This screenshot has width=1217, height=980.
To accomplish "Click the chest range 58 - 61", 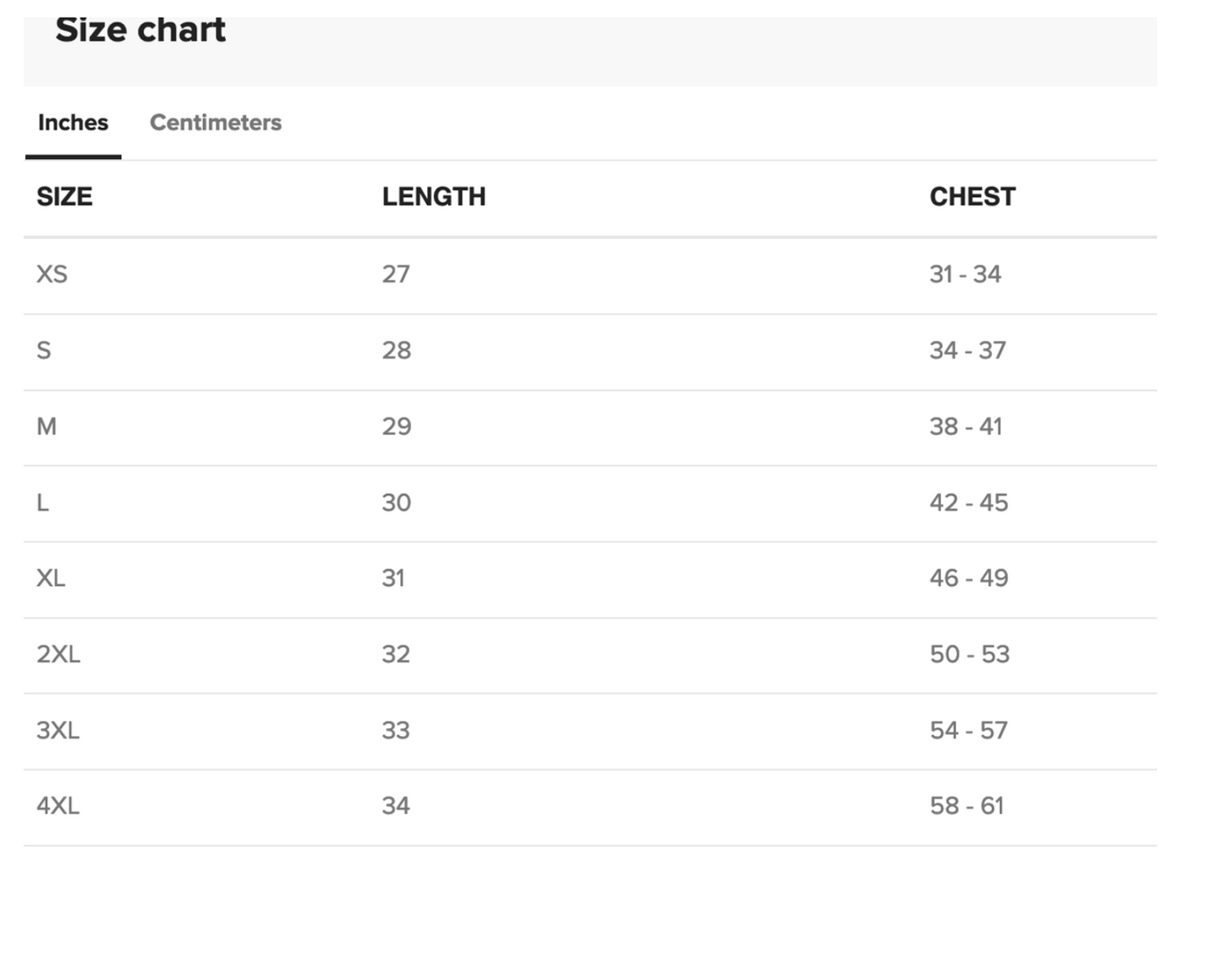I will pos(967,806).
